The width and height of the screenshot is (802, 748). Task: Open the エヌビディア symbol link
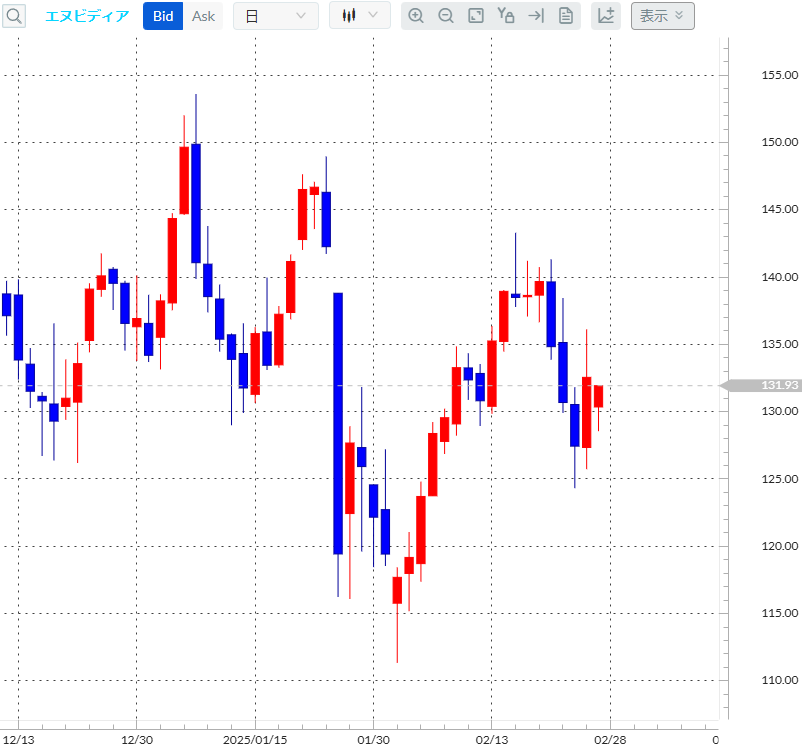tap(87, 16)
